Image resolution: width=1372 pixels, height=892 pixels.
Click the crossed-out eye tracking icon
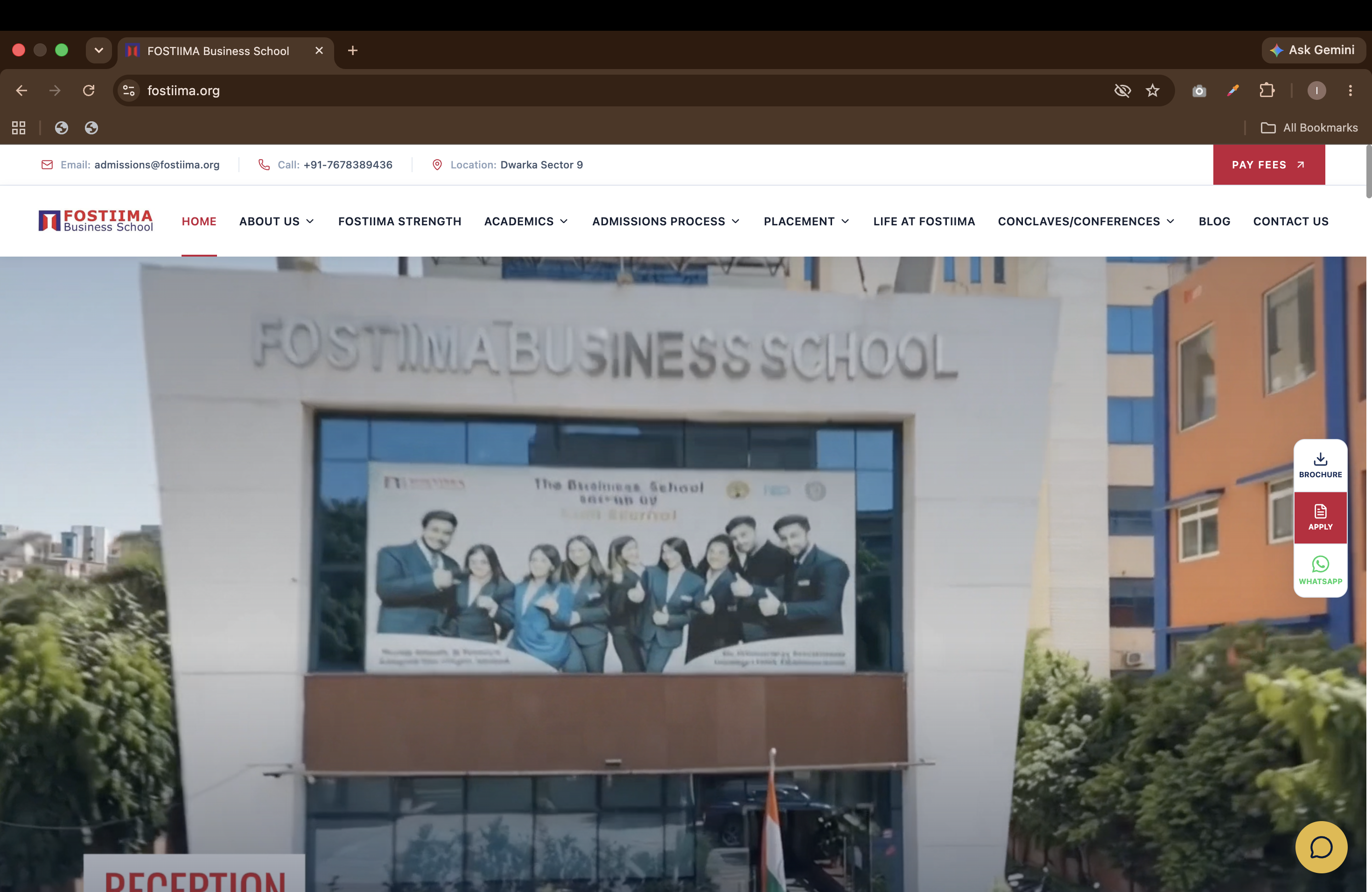point(1122,91)
